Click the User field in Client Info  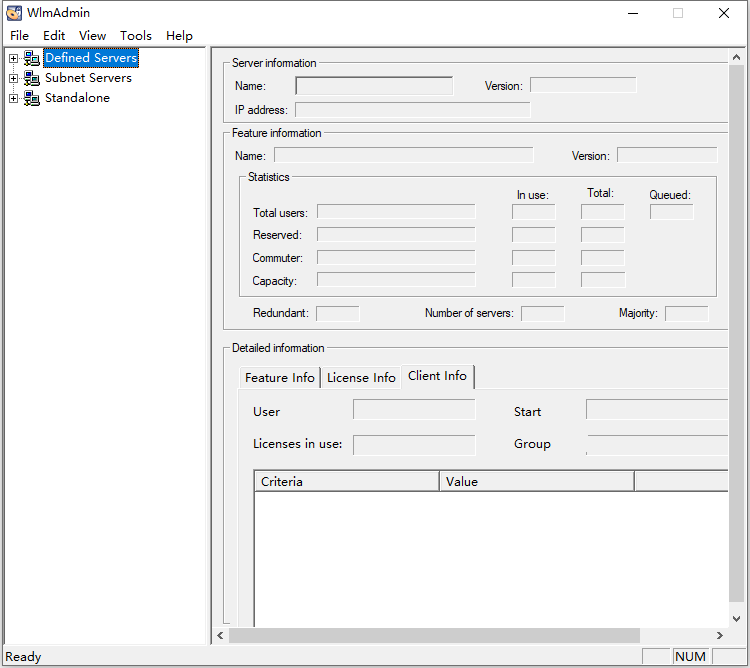(414, 409)
